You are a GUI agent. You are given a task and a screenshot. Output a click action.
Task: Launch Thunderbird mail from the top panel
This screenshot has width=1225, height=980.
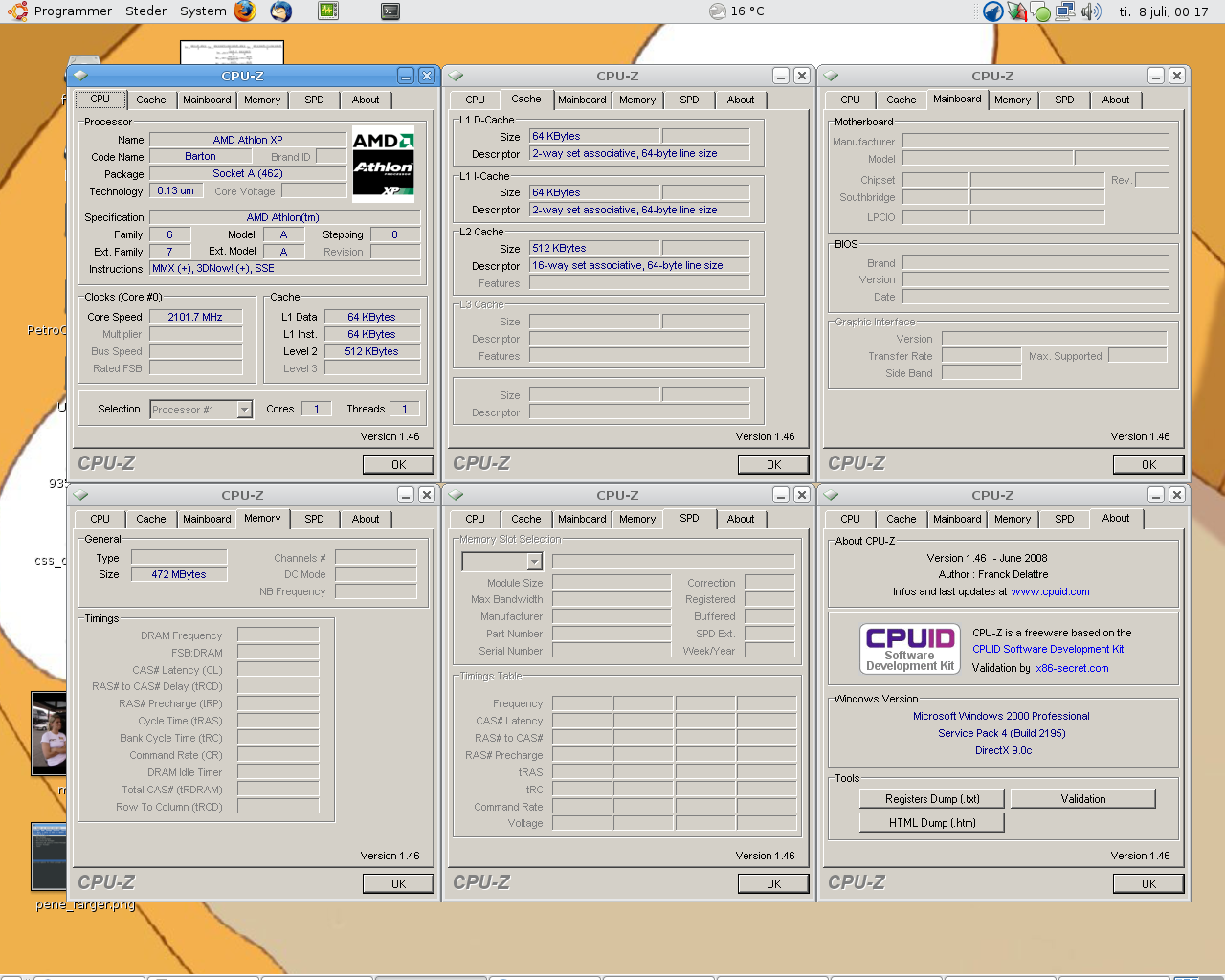pos(280,11)
